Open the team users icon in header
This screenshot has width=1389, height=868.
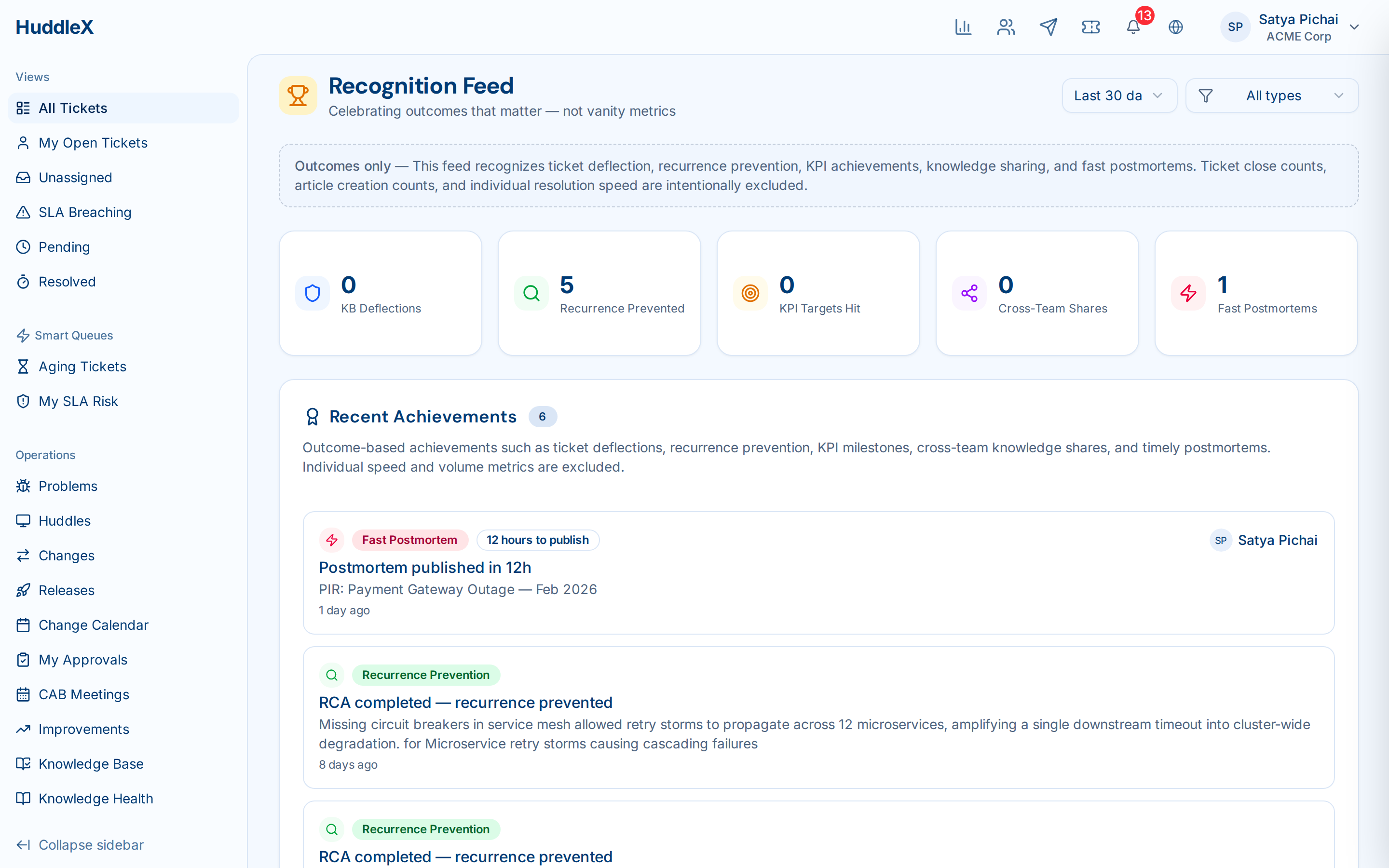pyautogui.click(x=1006, y=27)
